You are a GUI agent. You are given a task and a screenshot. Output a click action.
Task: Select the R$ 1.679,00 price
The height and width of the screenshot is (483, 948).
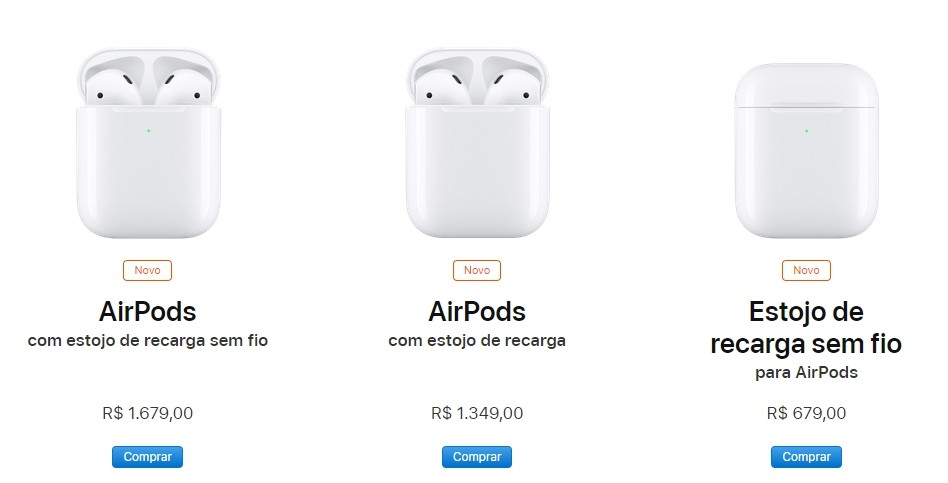pyautogui.click(x=148, y=412)
